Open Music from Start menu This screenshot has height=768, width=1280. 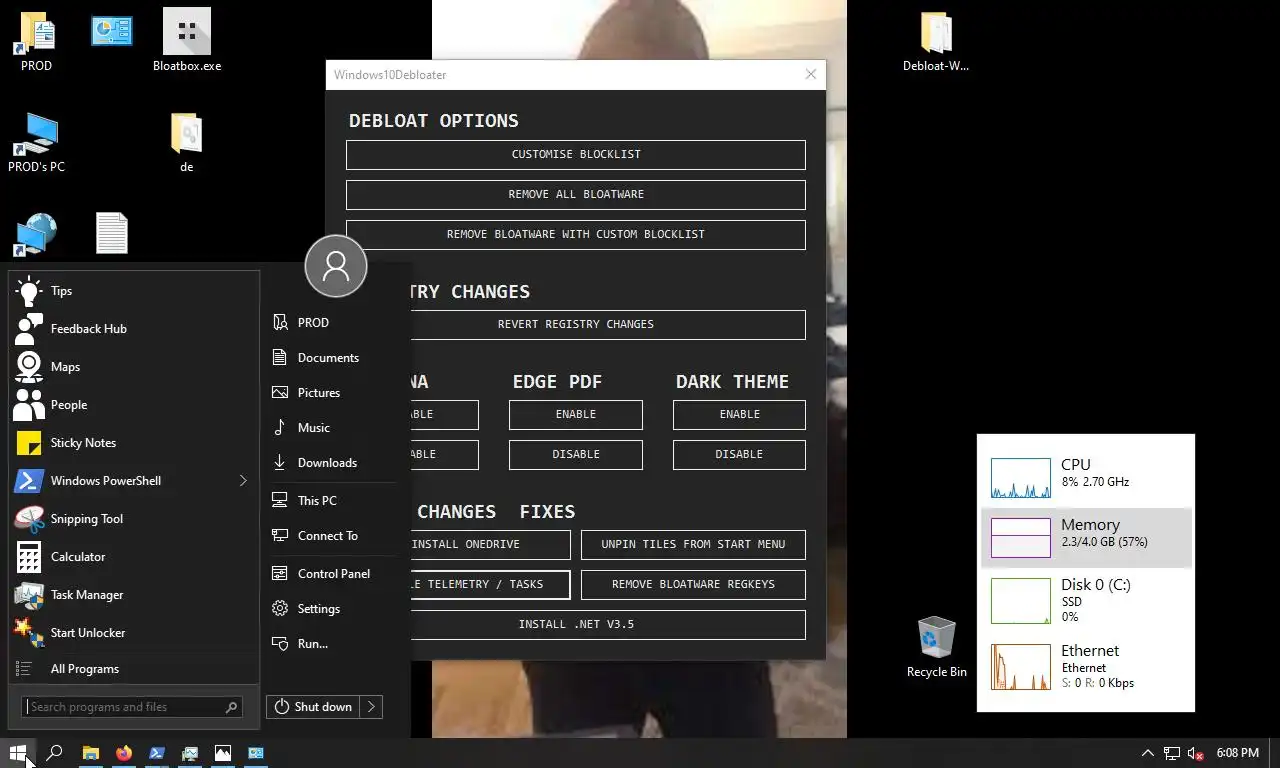coord(332,428)
